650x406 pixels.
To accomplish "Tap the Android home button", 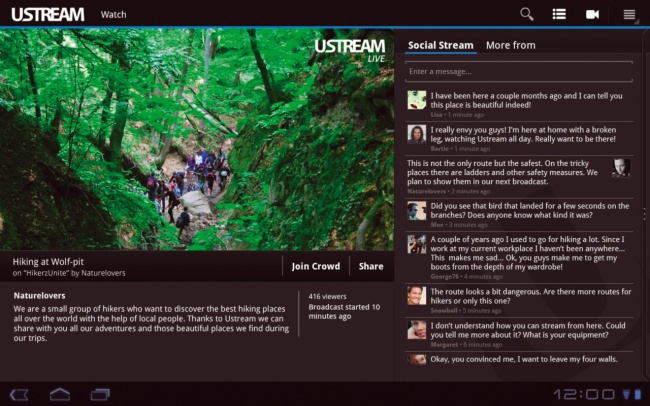I will [x=60, y=393].
